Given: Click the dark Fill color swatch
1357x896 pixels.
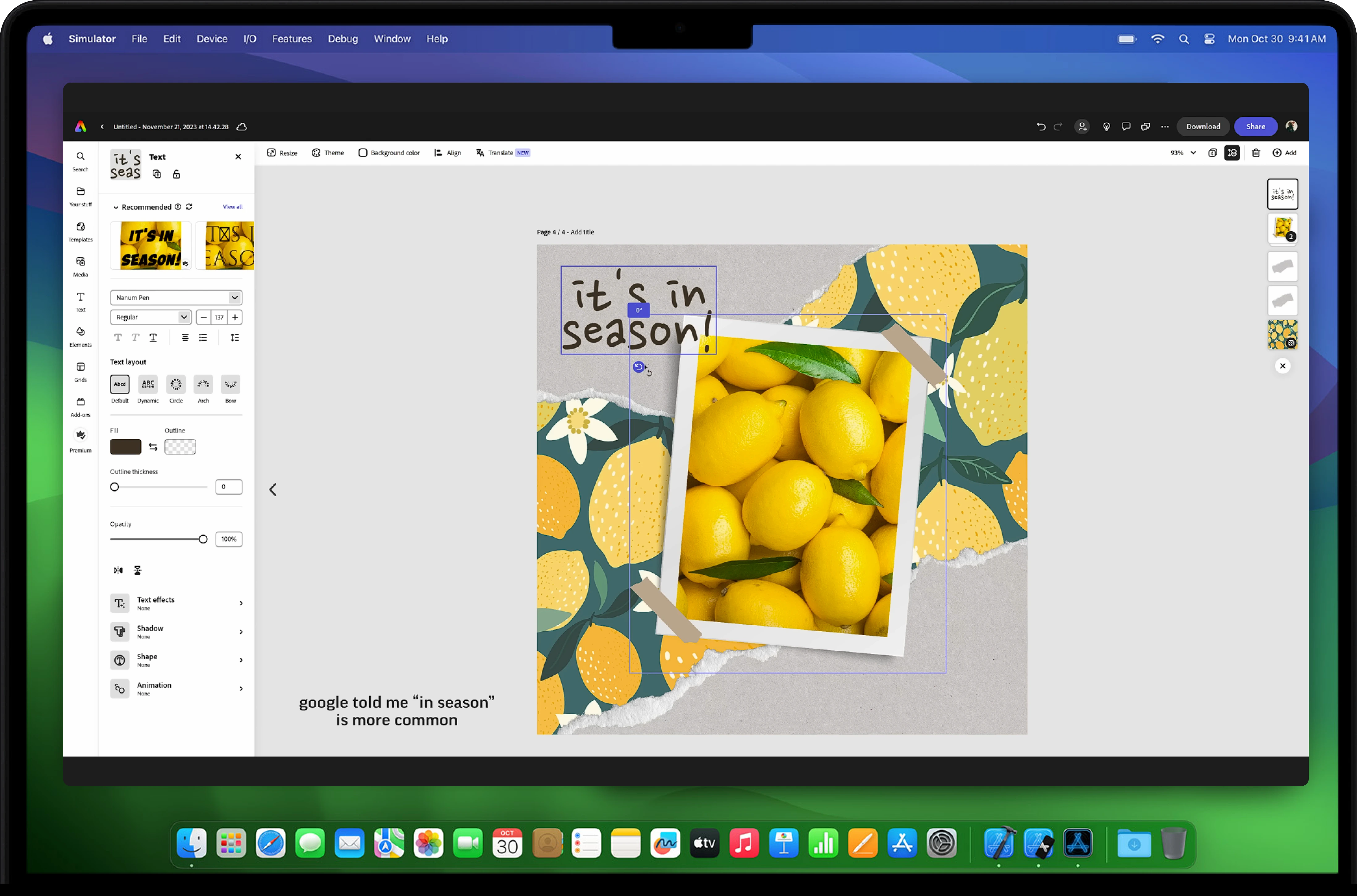Looking at the screenshot, I should [126, 447].
